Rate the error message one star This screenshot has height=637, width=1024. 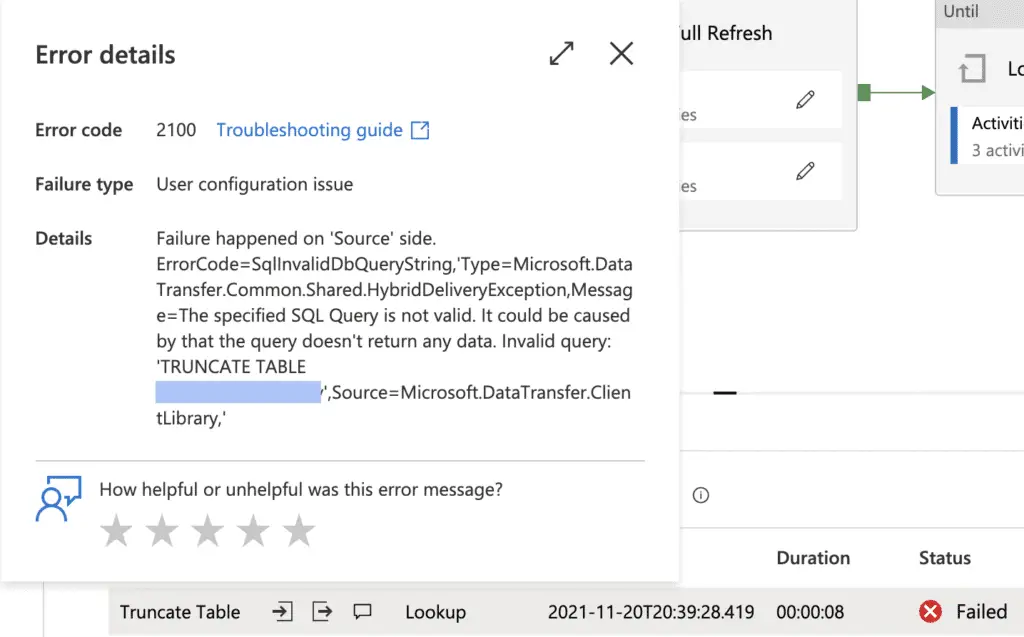[x=116, y=530]
